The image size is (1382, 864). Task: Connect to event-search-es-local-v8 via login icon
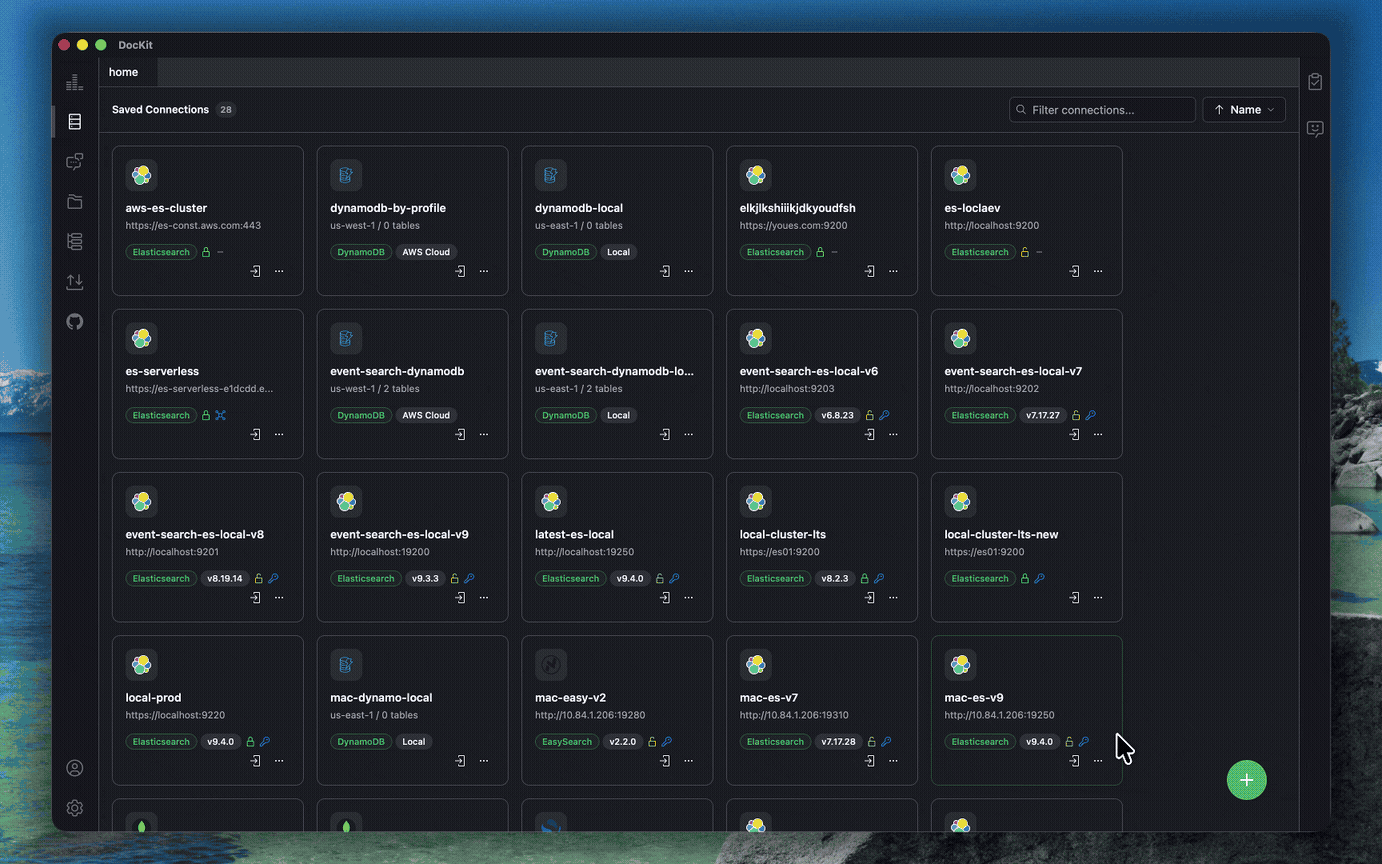(x=256, y=597)
